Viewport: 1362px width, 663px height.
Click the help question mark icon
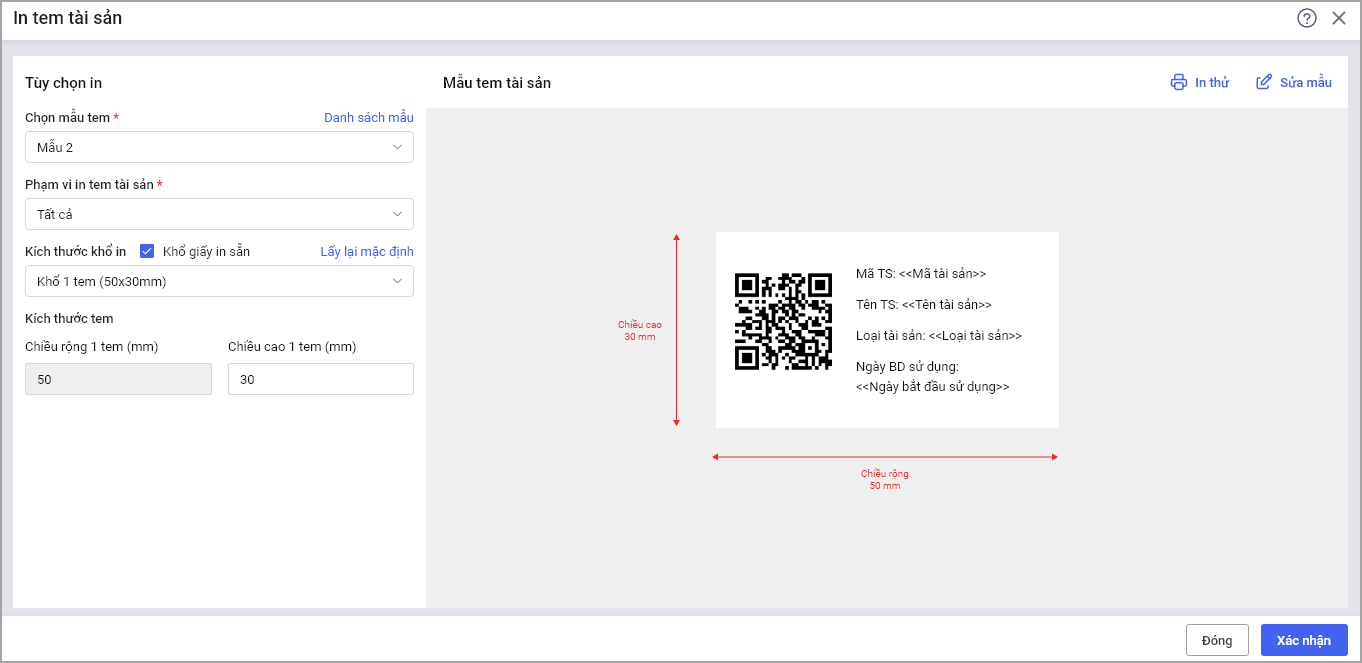pyautogui.click(x=1307, y=18)
